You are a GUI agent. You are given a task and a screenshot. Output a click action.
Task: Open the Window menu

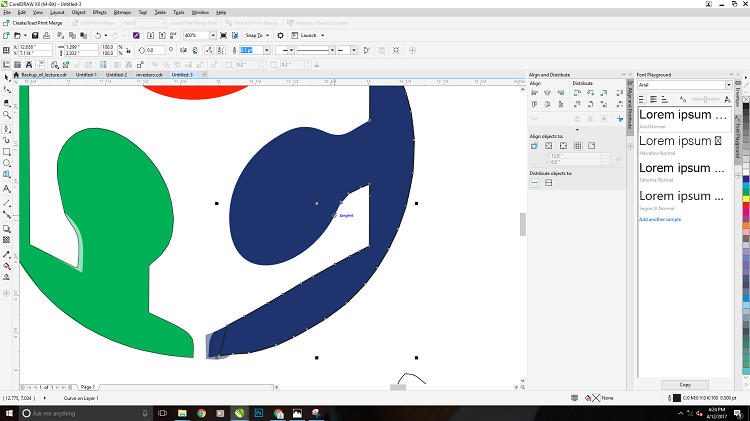(x=200, y=12)
